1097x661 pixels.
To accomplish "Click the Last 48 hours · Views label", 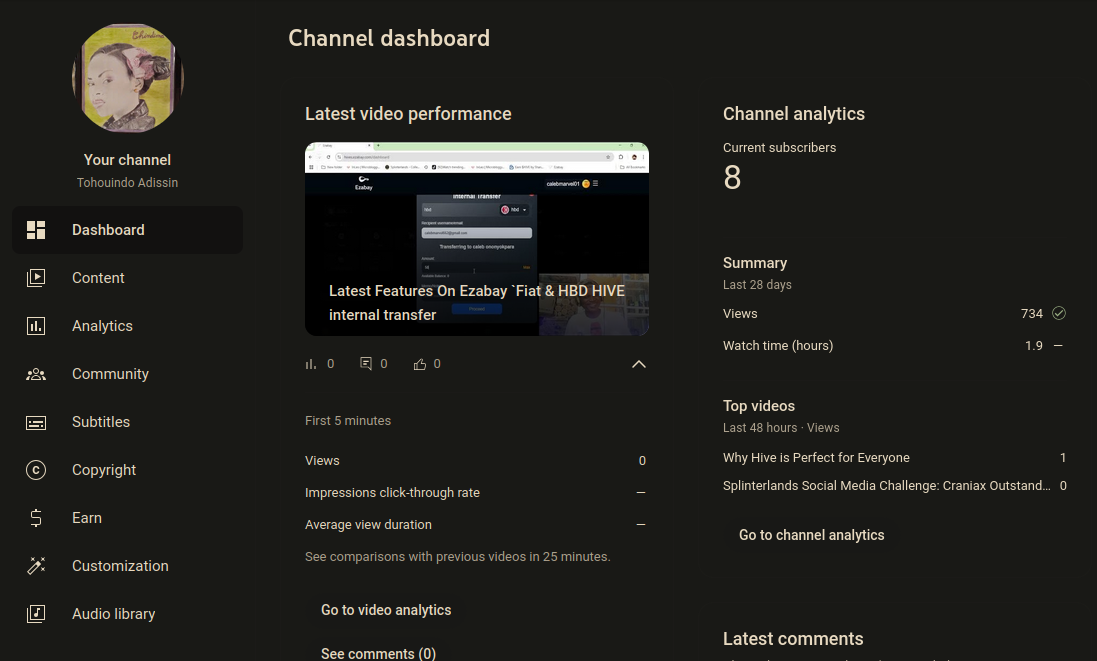I will [x=781, y=427].
